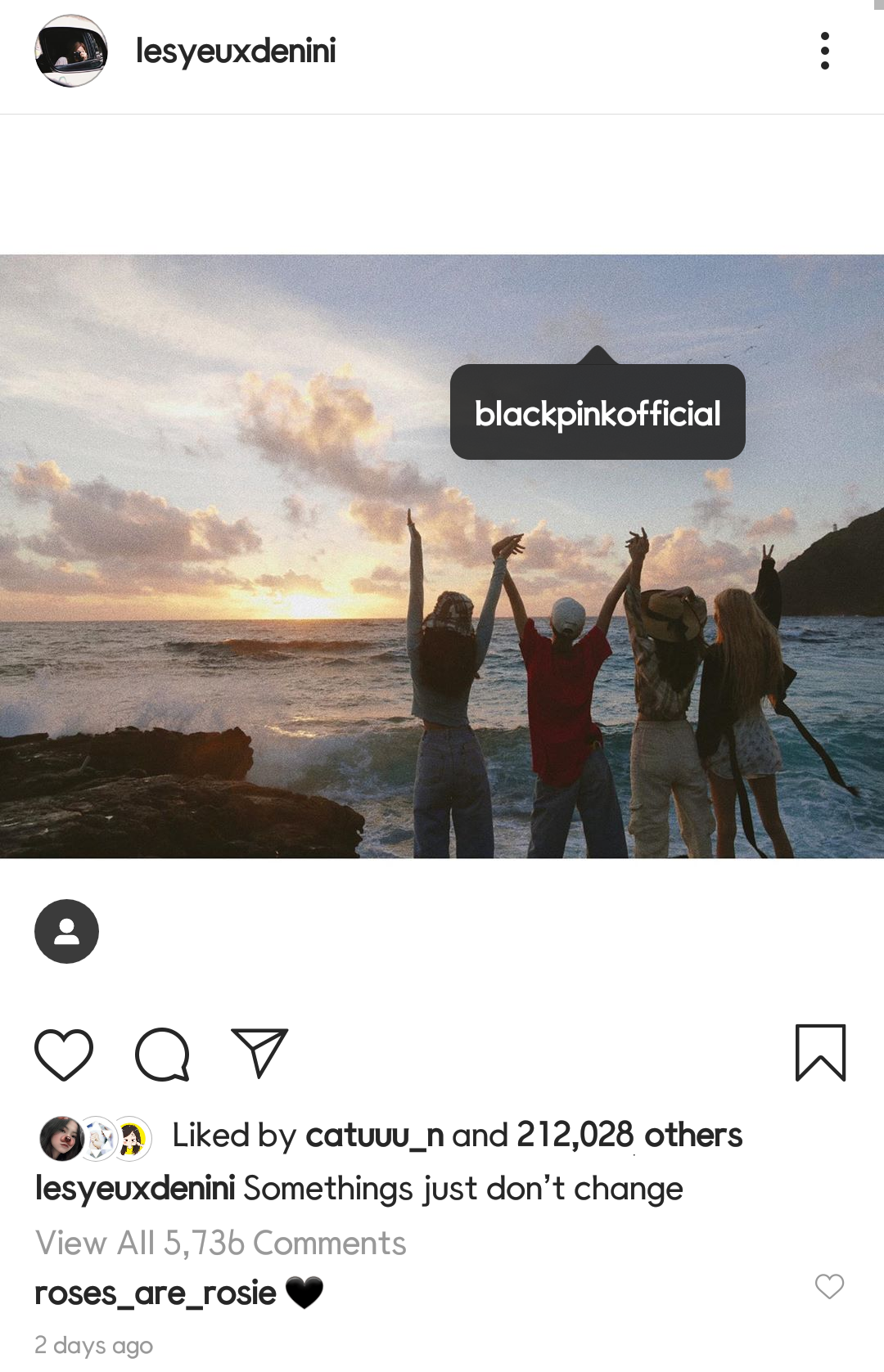View All 5,736 Comments
The image size is (884, 1372).
coord(221,1244)
